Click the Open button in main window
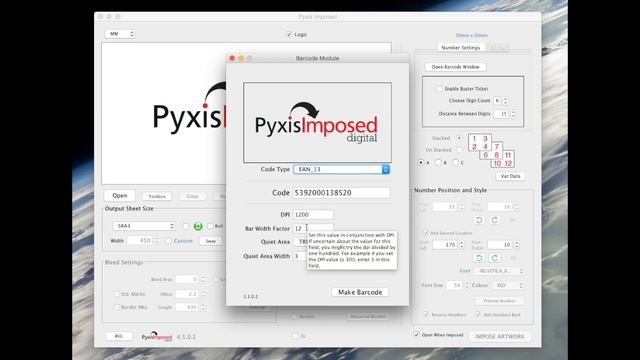This screenshot has width=640, height=360. point(120,196)
